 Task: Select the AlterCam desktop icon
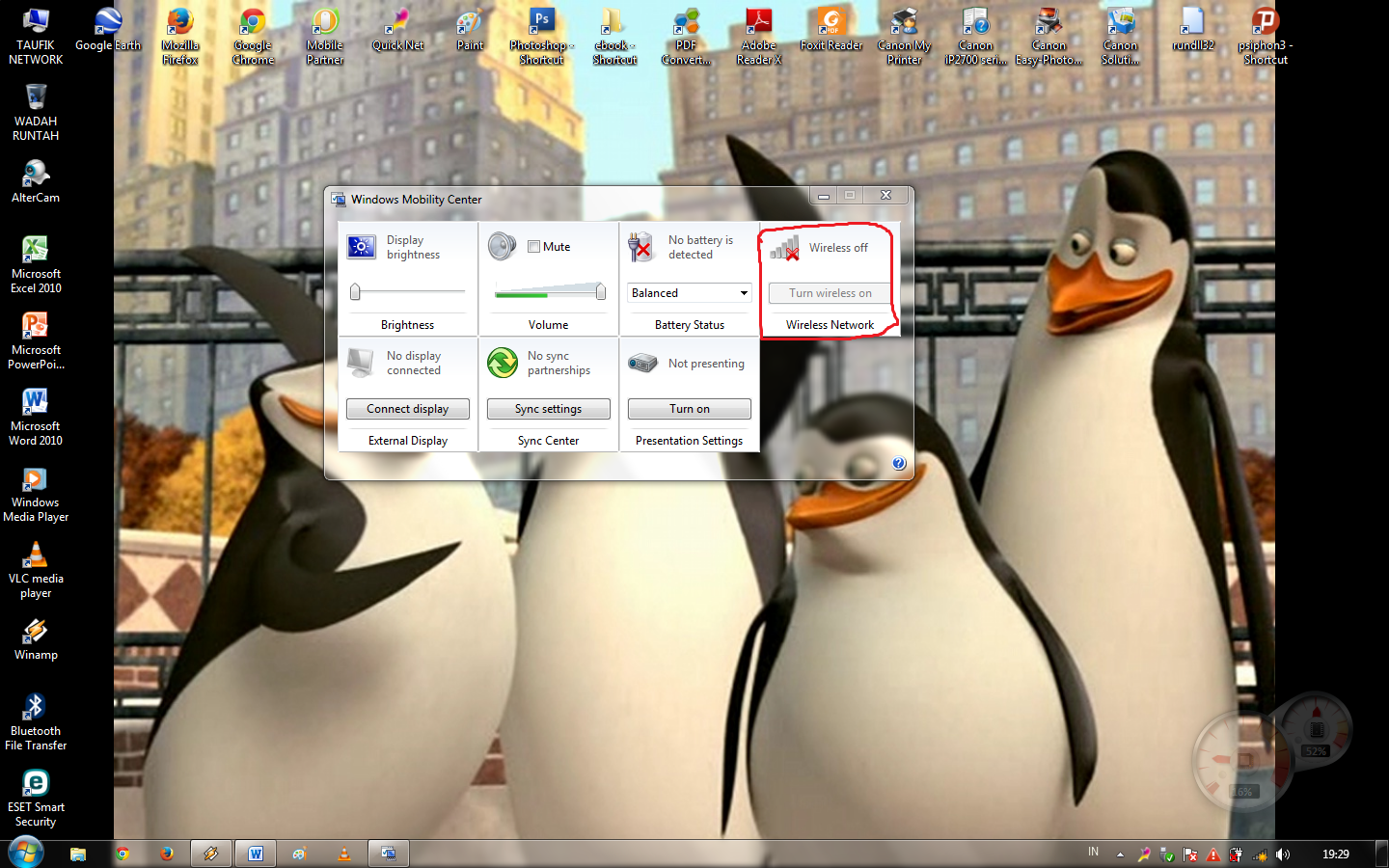(36, 182)
